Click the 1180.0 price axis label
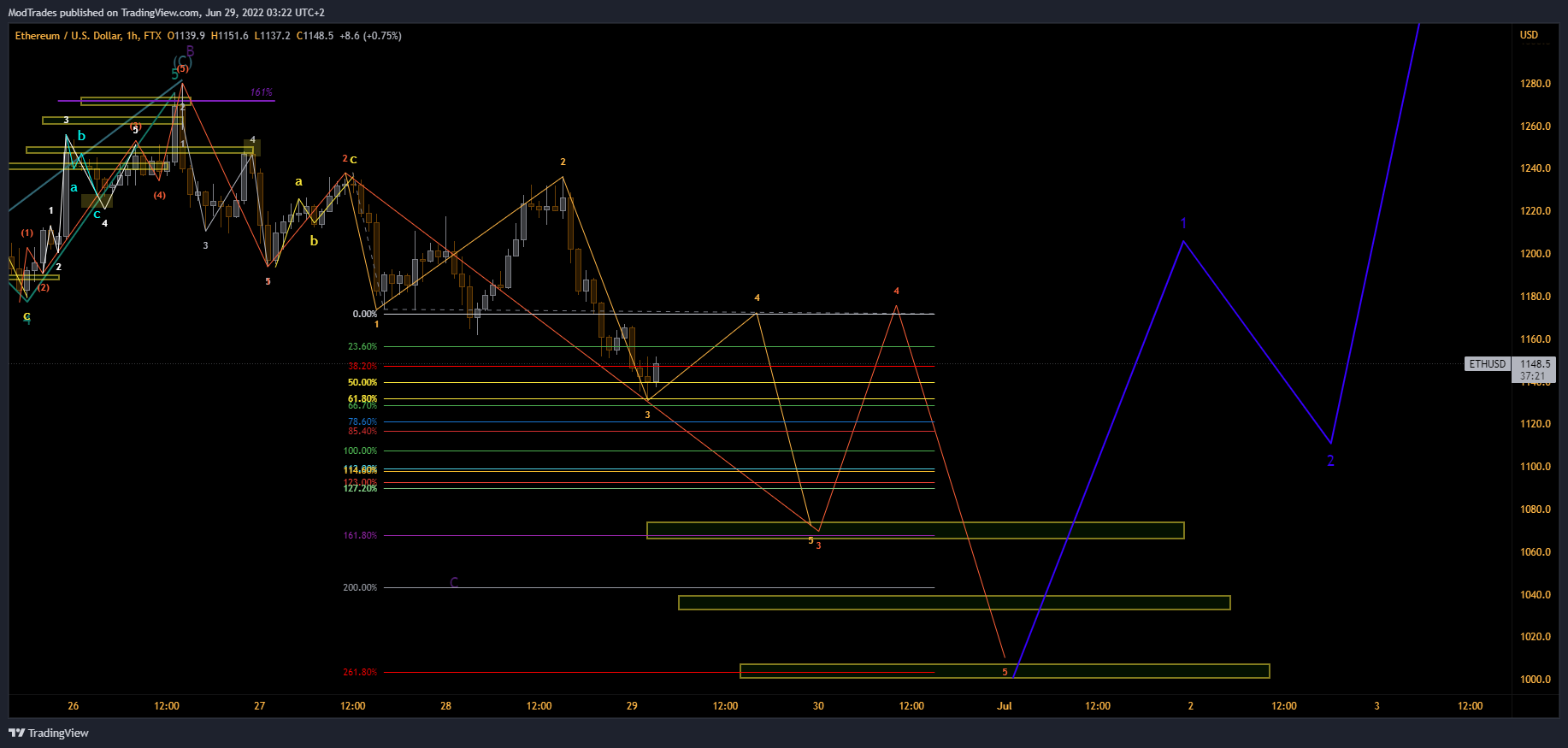Image resolution: width=1568 pixels, height=748 pixels. tap(1536, 297)
